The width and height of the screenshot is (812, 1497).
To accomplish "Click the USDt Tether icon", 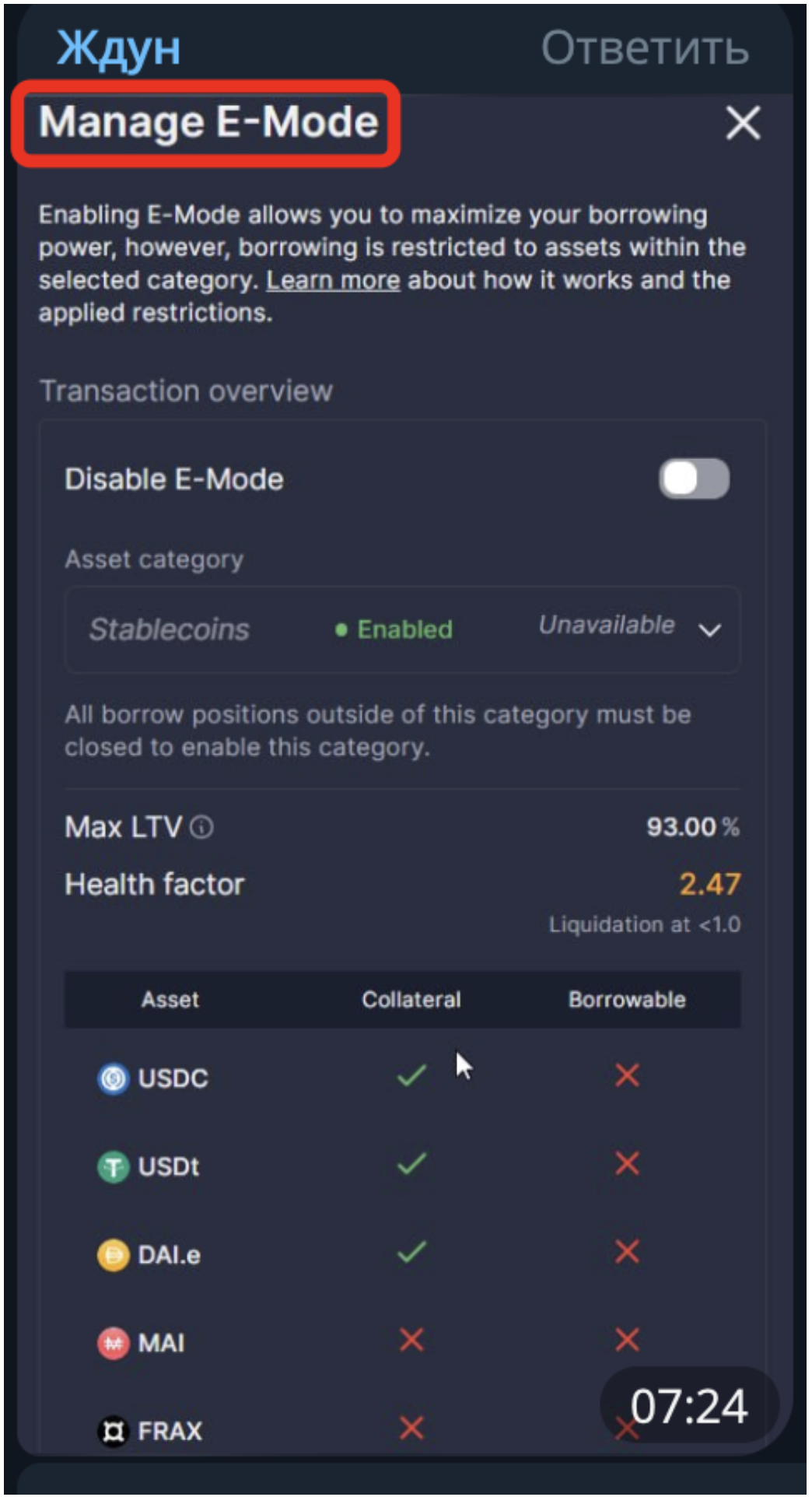I will [x=113, y=1167].
